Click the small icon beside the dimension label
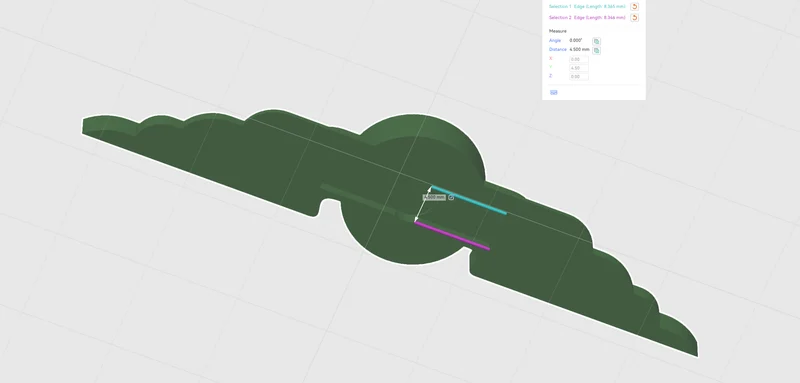The image size is (800, 383). (451, 197)
